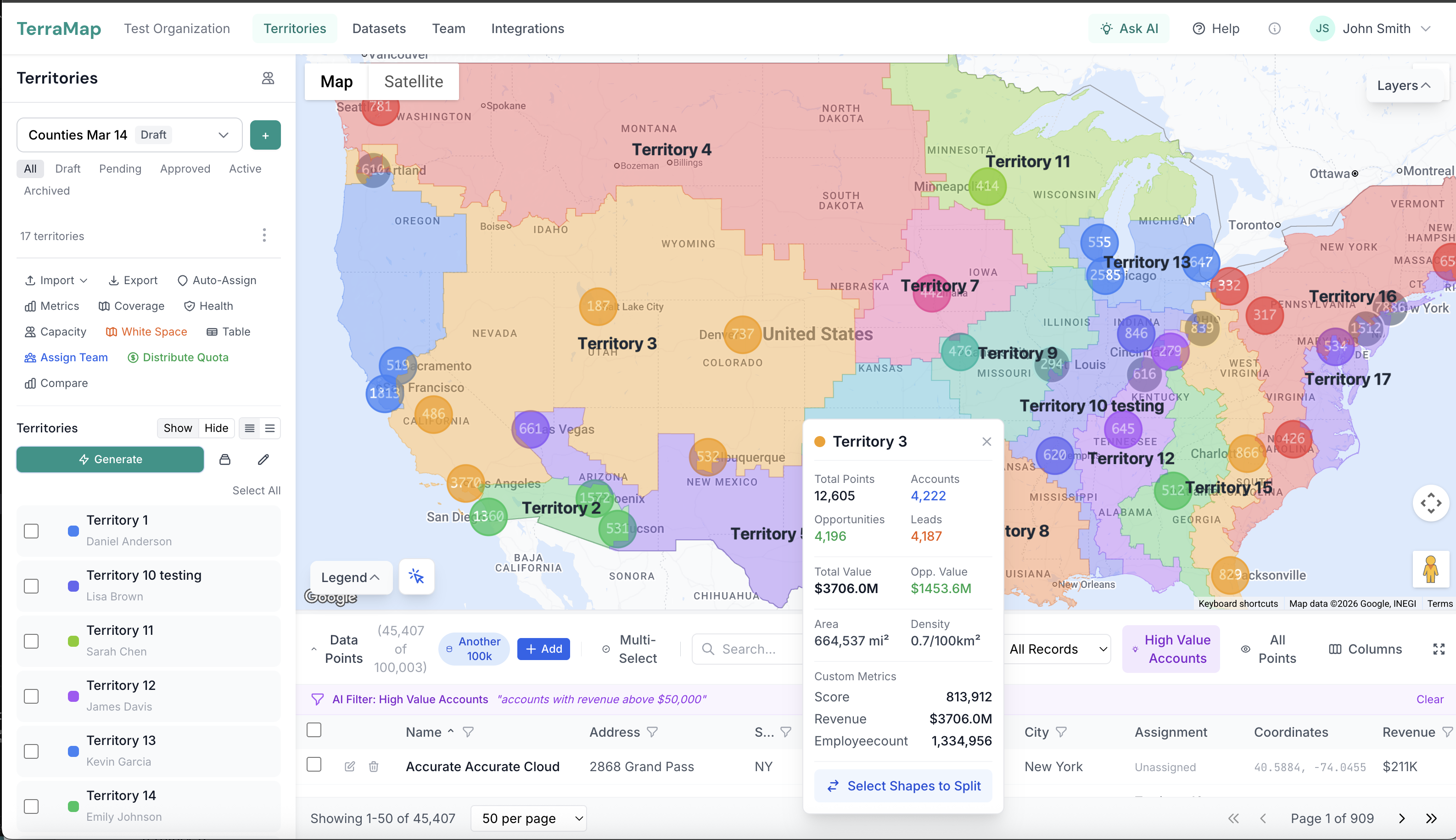The image size is (1456, 840).
Task: Sort by the Name column
Action: [x=430, y=732]
